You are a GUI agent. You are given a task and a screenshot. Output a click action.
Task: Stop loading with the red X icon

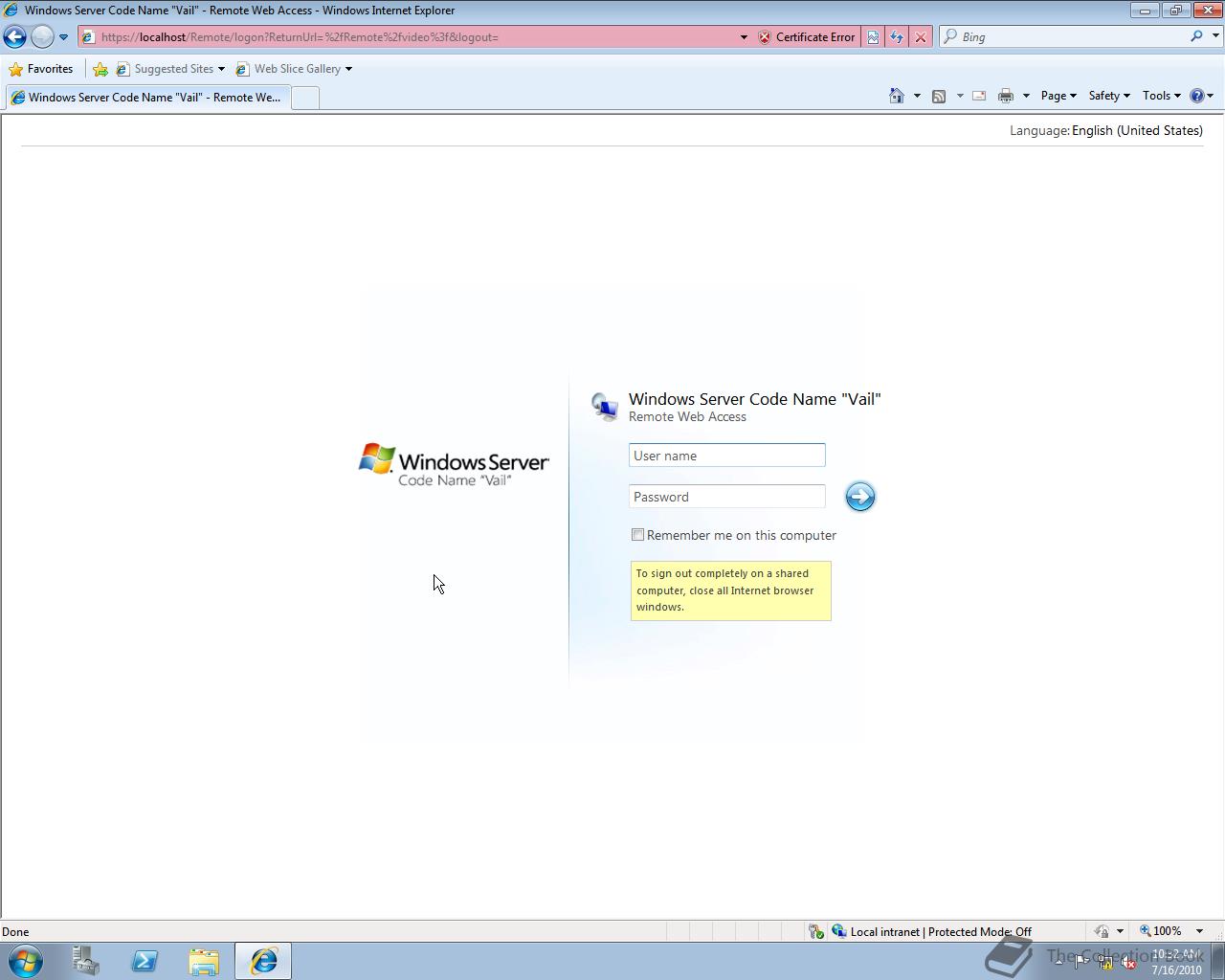921,37
